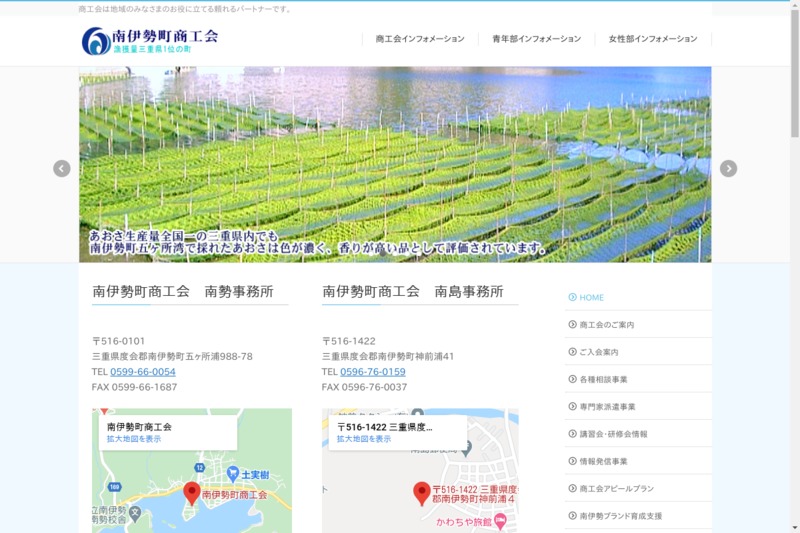800x533 pixels.
Task: Open the 商工会インフォメーション menu
Action: pyautogui.click(x=420, y=39)
